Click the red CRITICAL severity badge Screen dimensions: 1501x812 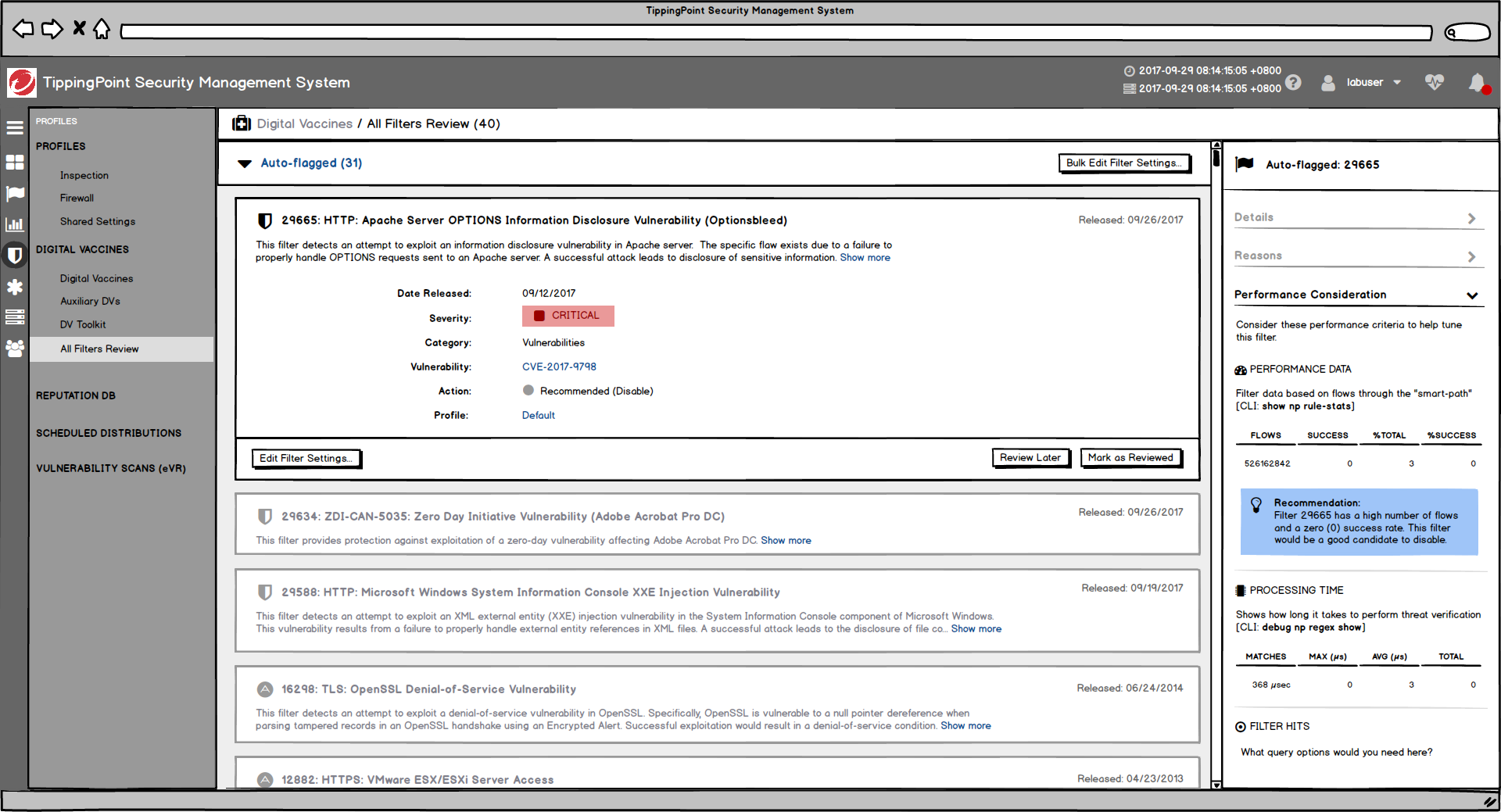(568, 316)
